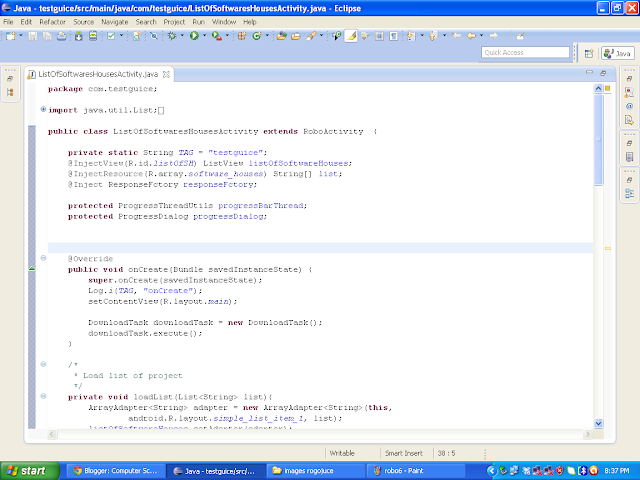This screenshot has width=640, height=480.
Task: Click the Last Edit Location icon
Action: (457, 36)
